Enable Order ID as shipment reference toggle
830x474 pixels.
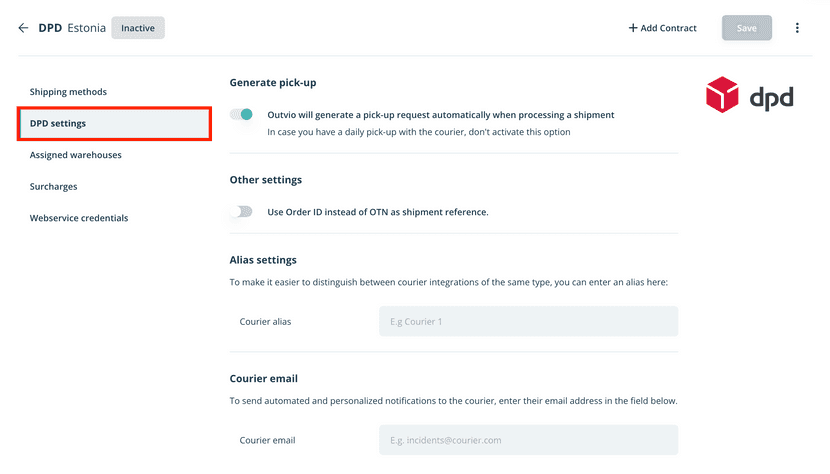(241, 212)
